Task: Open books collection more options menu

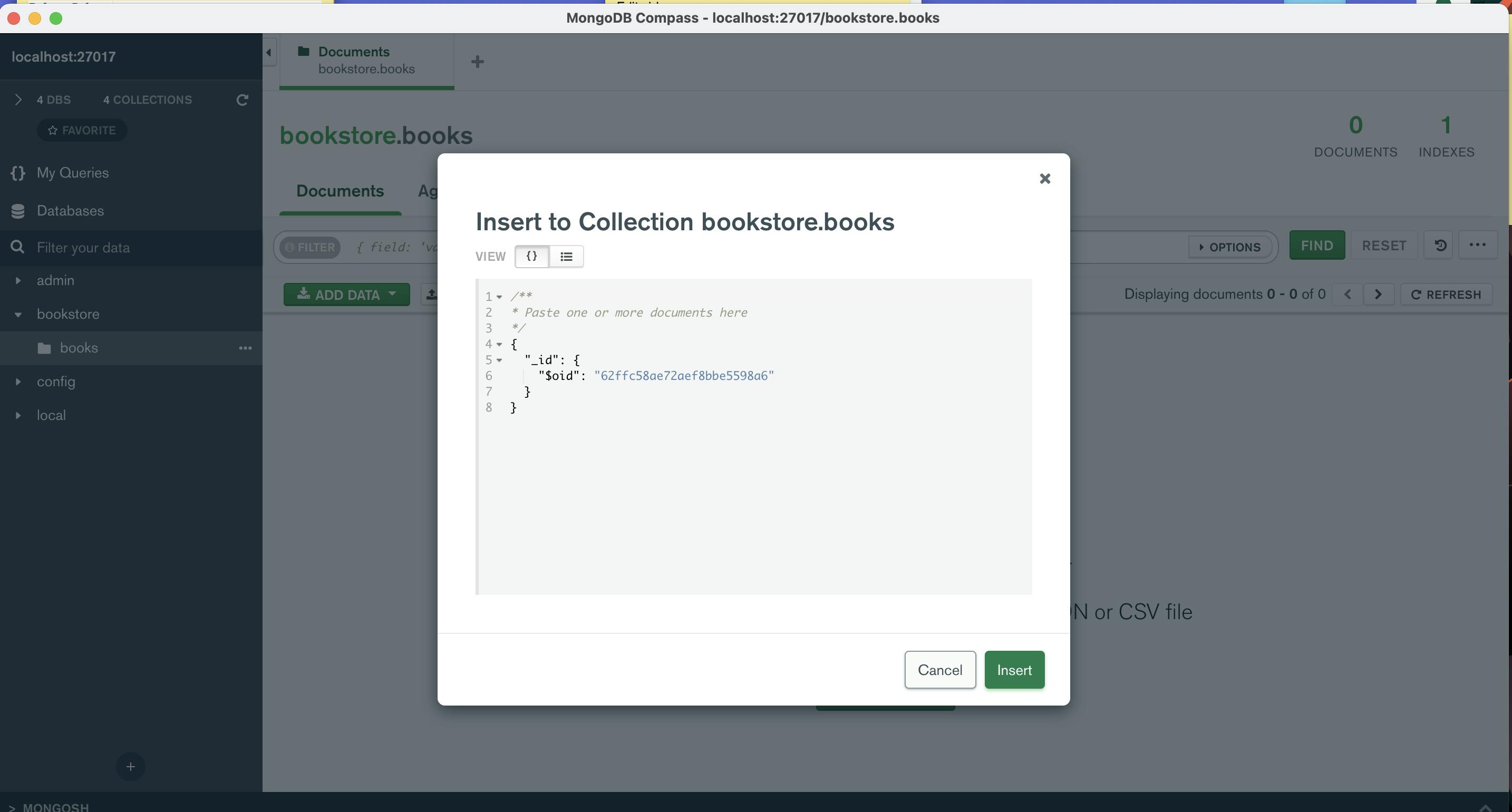Action: (x=245, y=348)
